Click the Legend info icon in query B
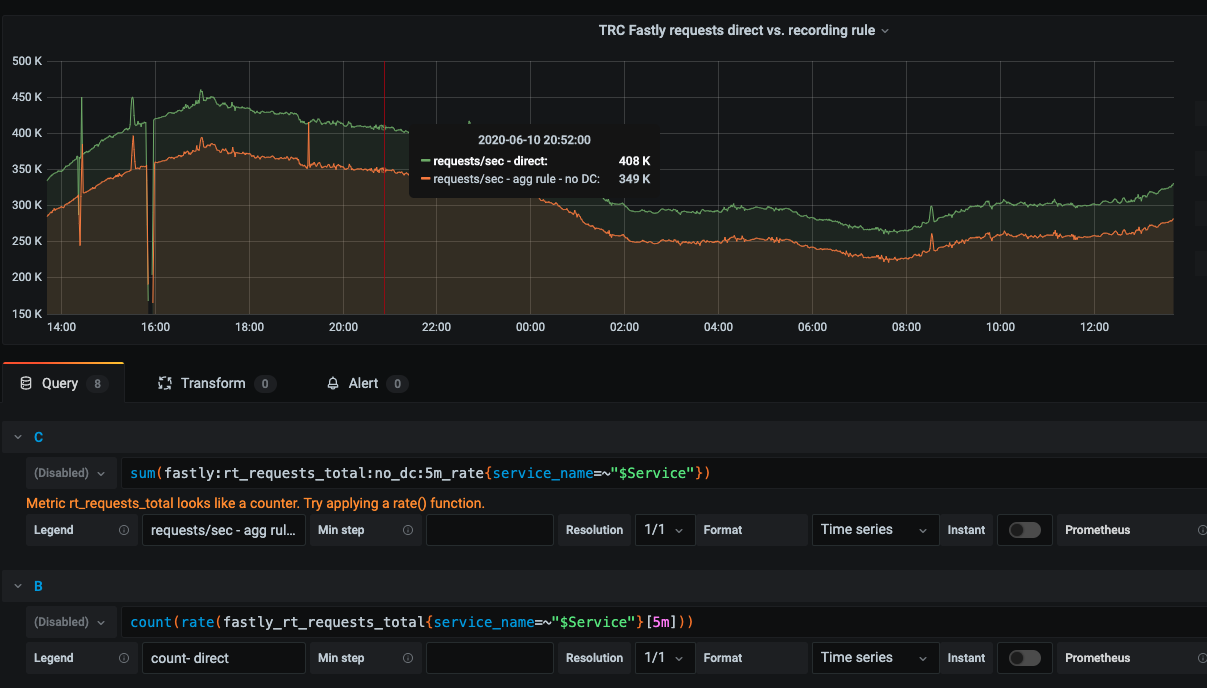The width and height of the screenshot is (1207, 688). pyautogui.click(x=124, y=658)
